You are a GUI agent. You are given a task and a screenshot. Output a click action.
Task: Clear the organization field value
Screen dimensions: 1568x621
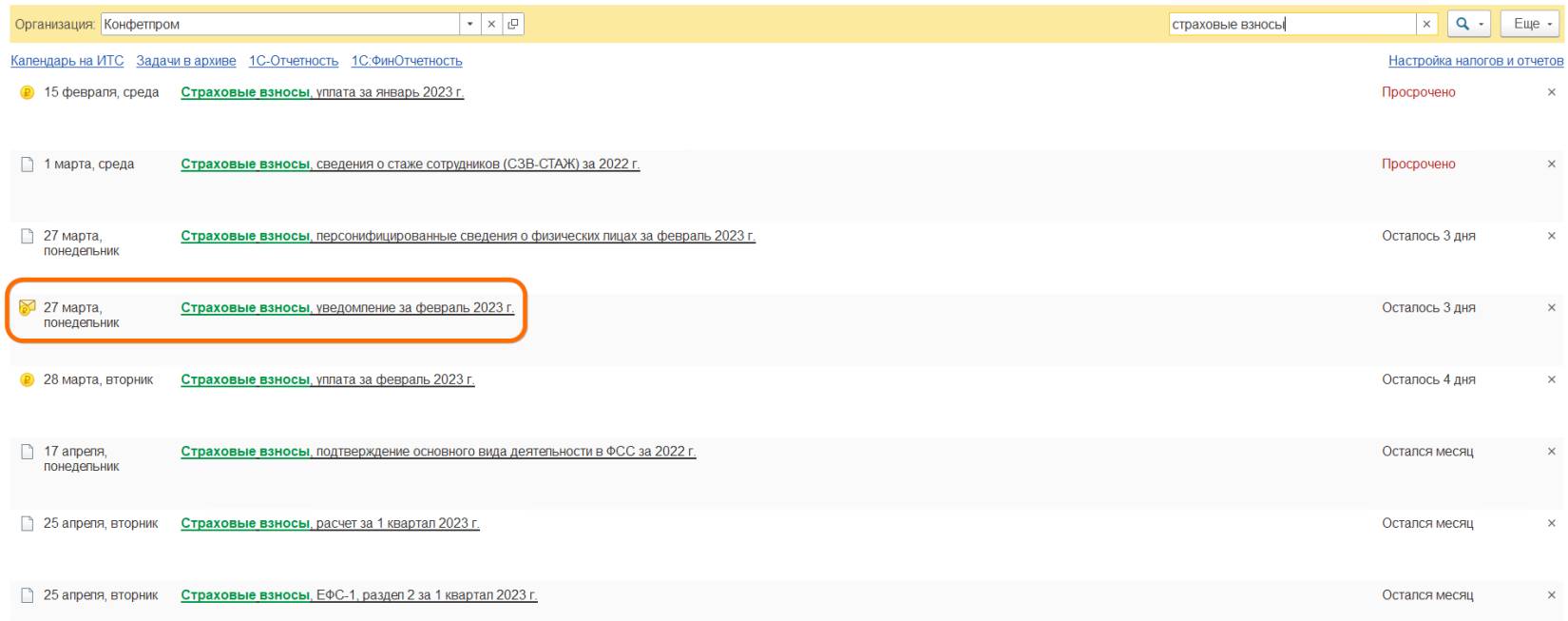pos(492,25)
